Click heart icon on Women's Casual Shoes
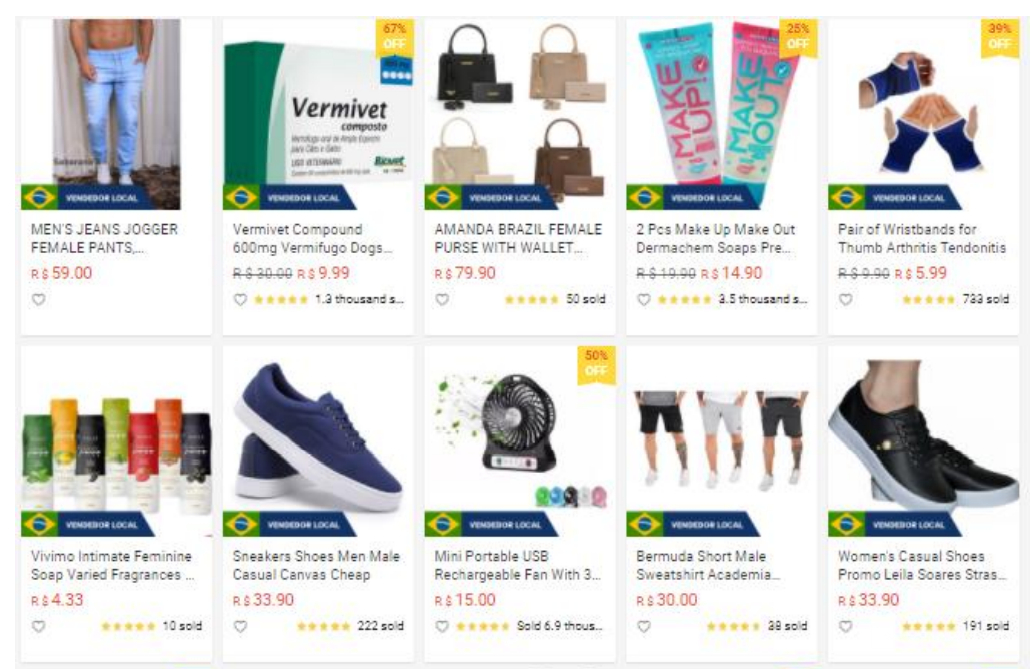Image resolution: width=1031 pixels, height=669 pixels. 846,626
